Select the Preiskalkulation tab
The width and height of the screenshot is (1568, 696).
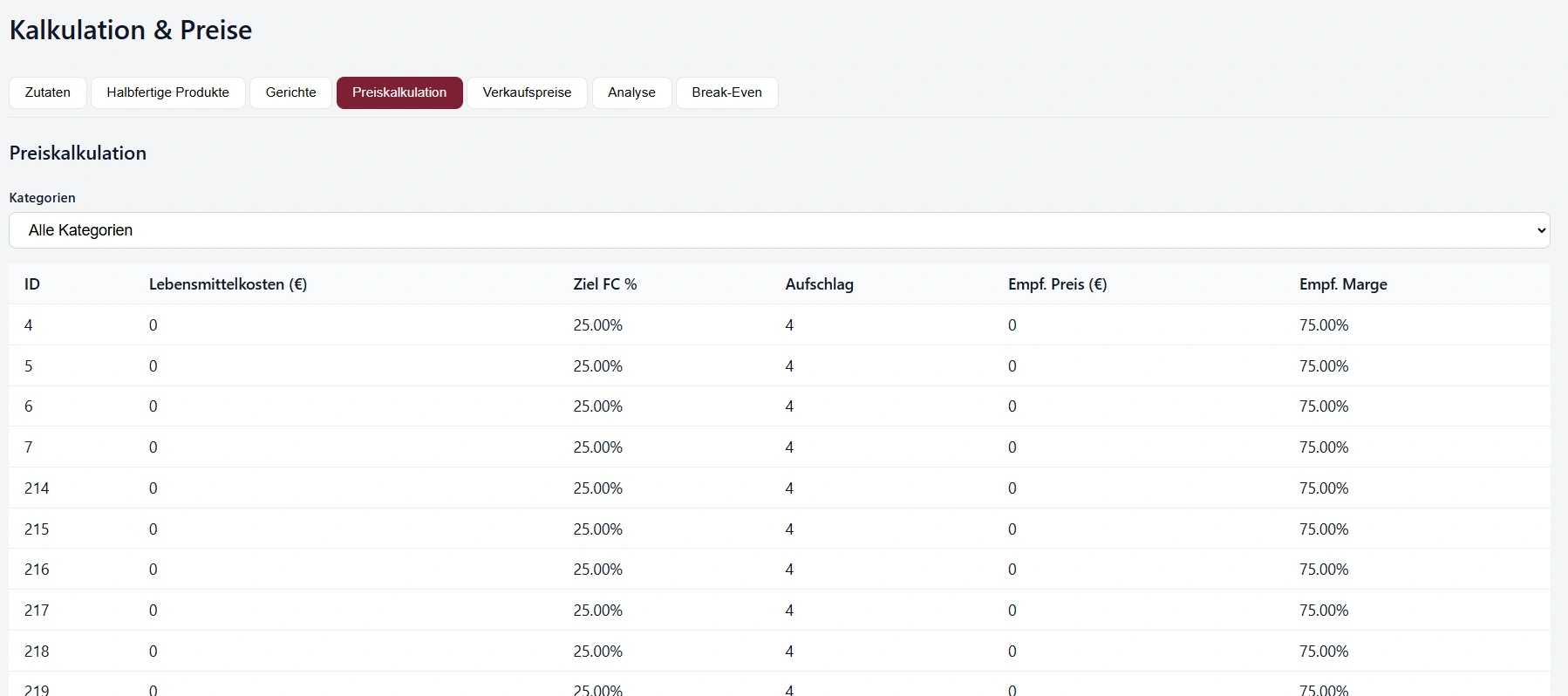tap(399, 92)
